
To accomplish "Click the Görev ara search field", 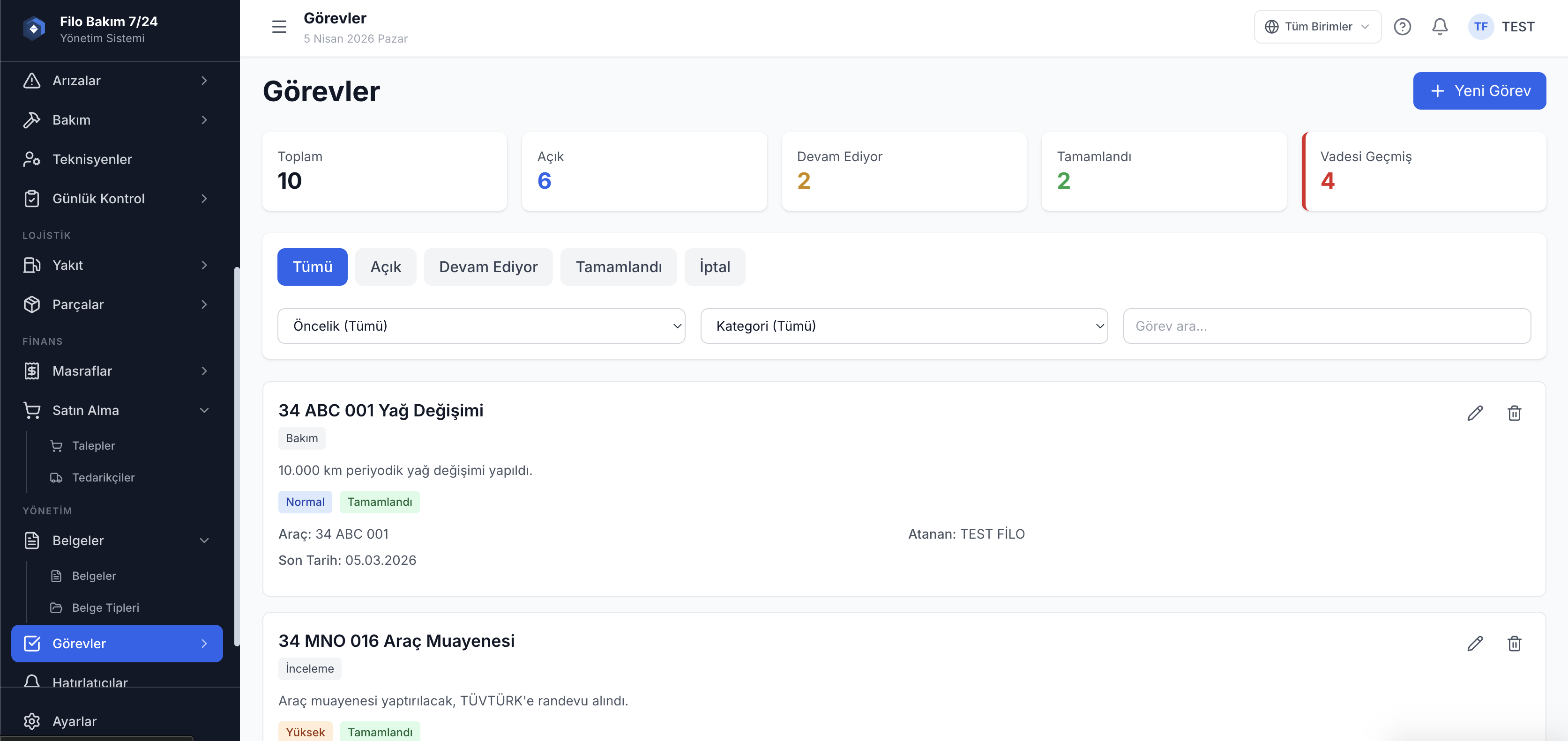I will point(1327,326).
